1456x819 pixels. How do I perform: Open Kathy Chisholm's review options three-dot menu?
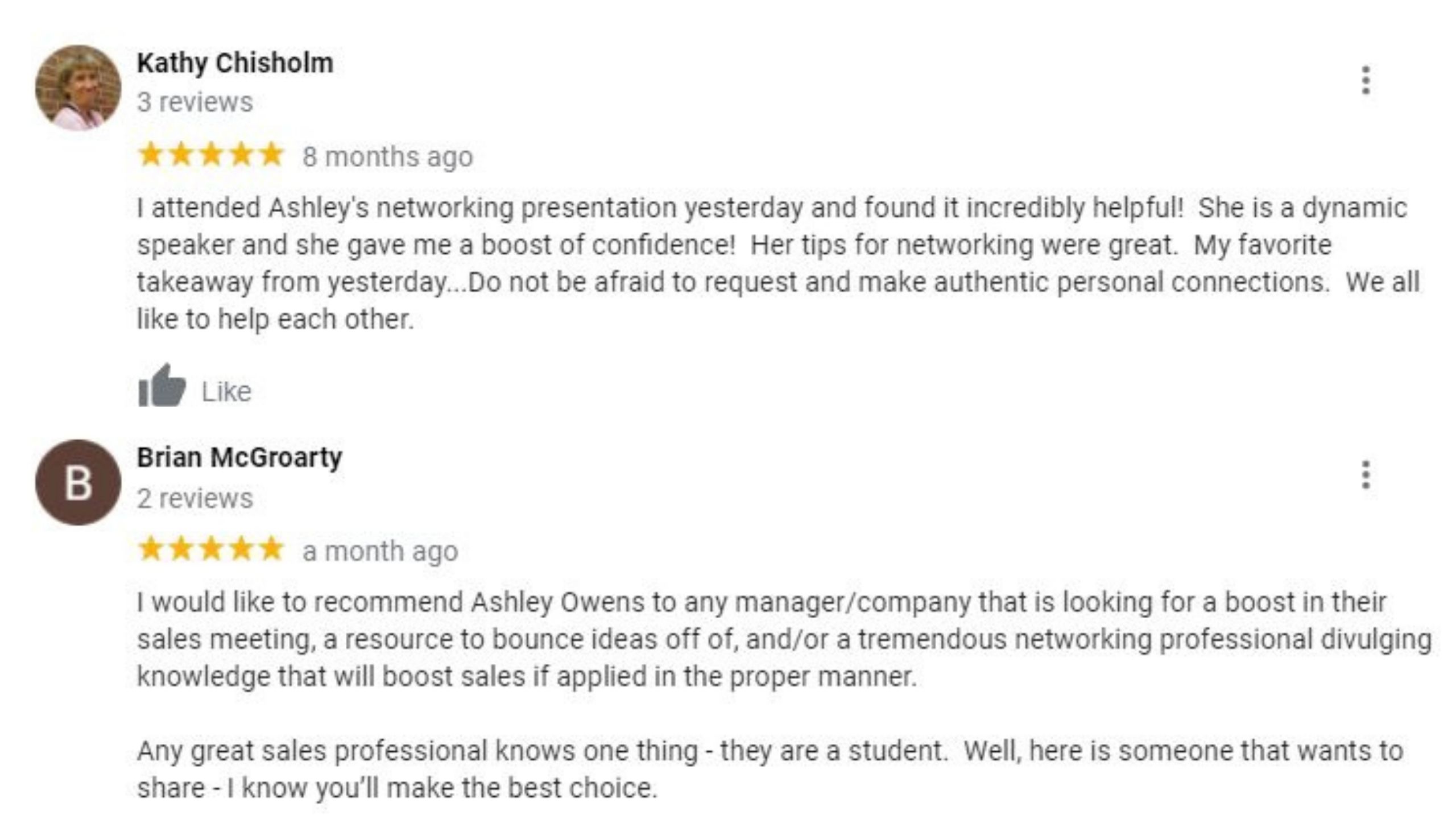1366,80
